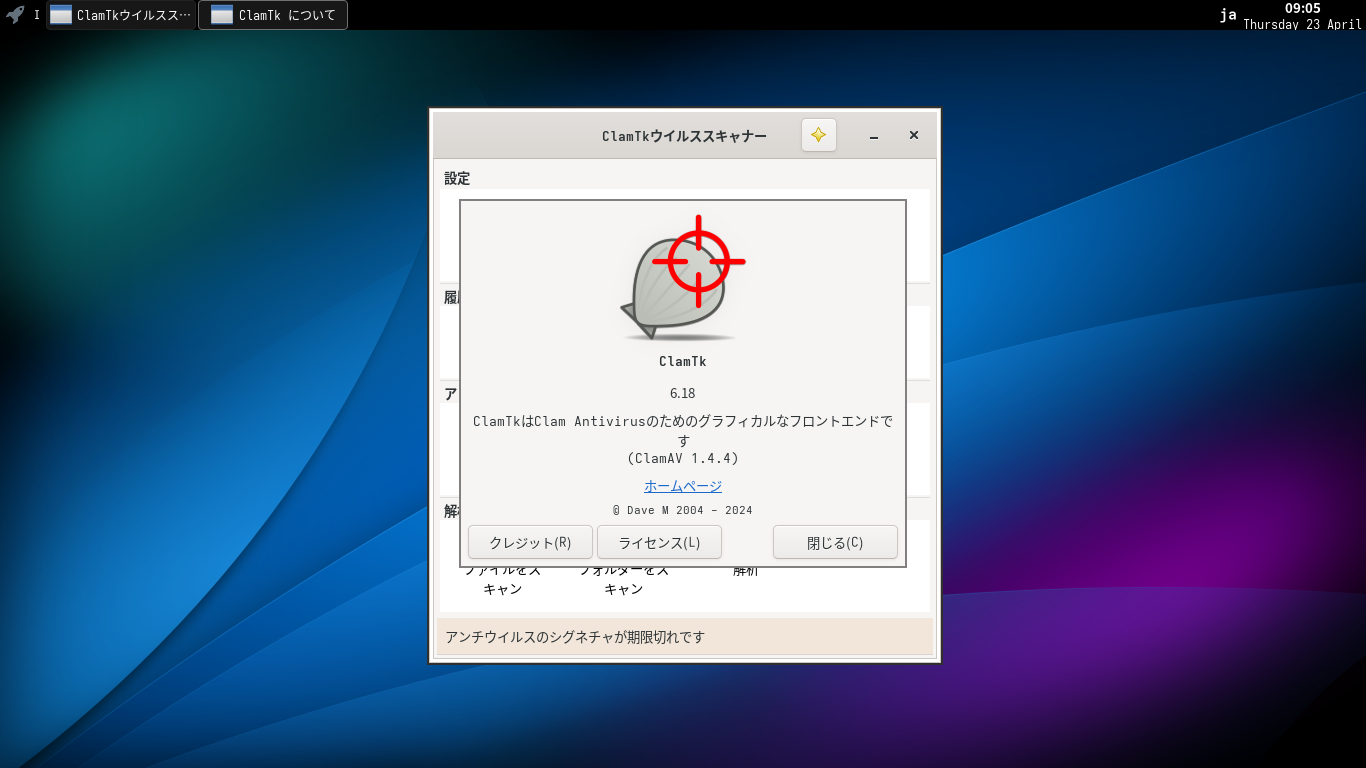Click the status message 'アンチウイルスのシグネチャが期限切れです'

tap(575, 637)
